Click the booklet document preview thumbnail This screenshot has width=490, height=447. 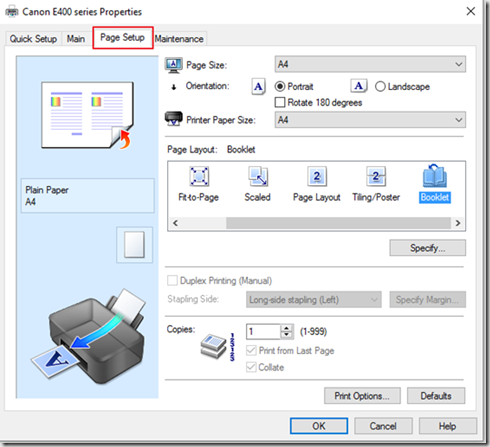coord(88,115)
